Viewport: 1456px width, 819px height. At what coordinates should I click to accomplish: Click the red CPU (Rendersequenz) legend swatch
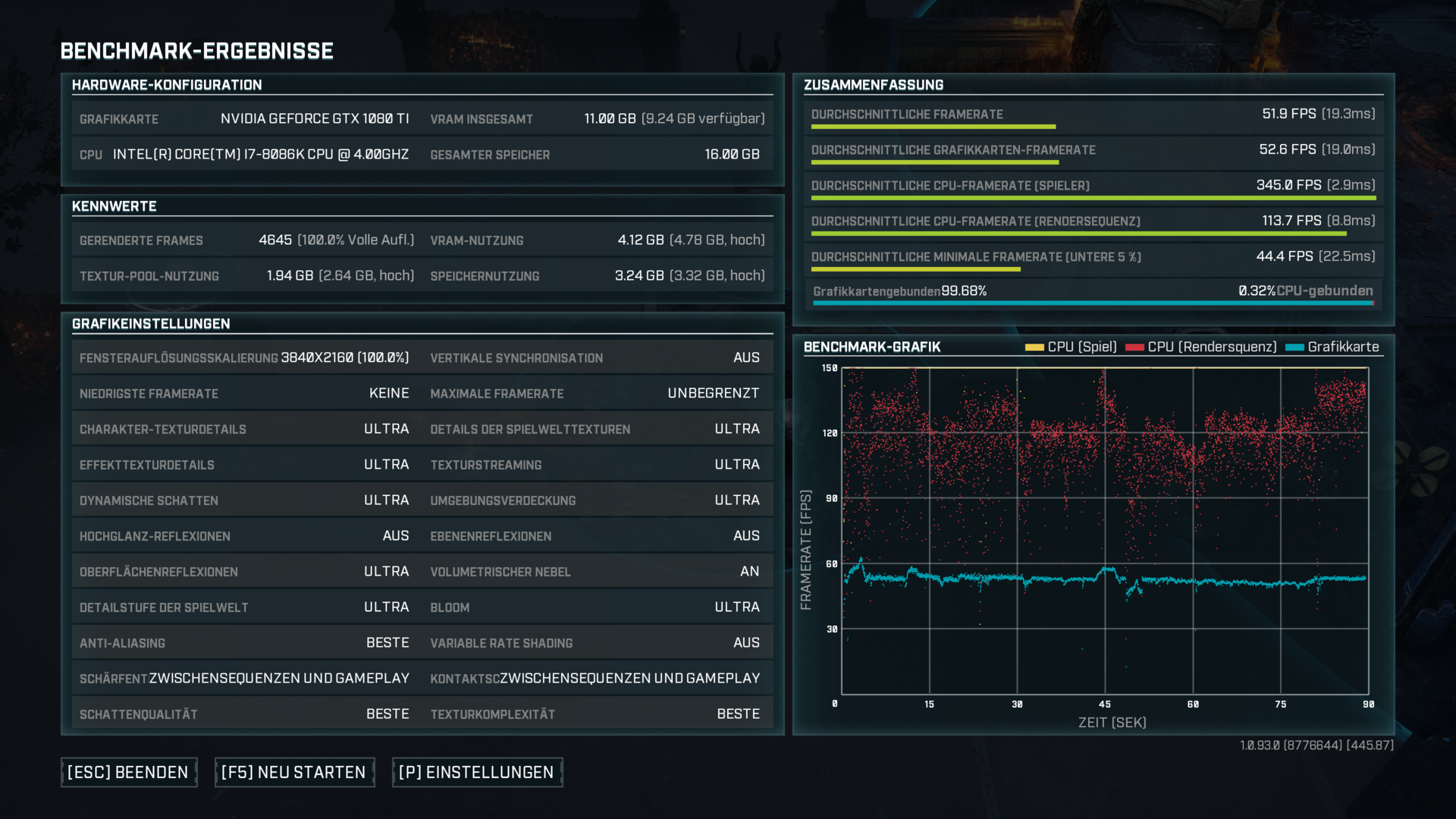click(x=1134, y=347)
